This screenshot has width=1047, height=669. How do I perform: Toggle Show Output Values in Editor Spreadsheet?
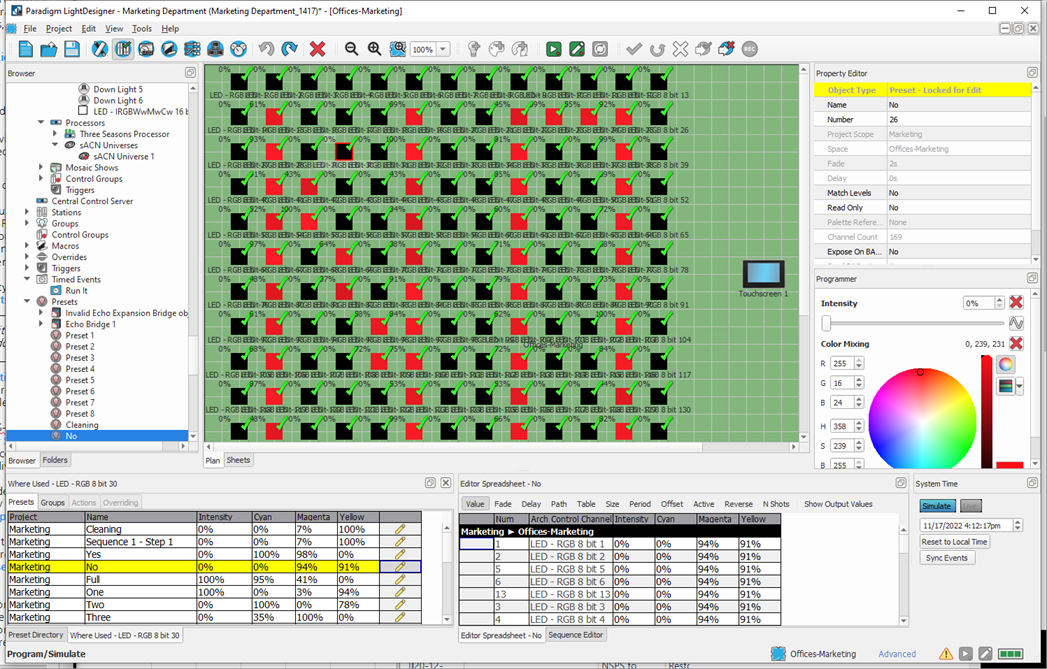(x=838, y=504)
